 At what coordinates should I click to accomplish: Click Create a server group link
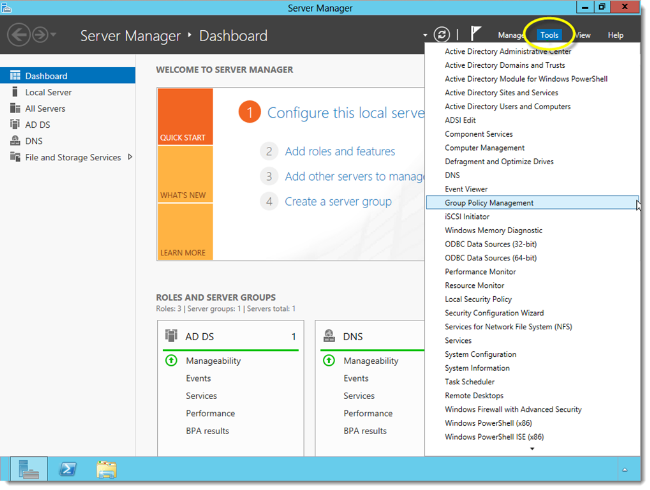click(x=338, y=201)
